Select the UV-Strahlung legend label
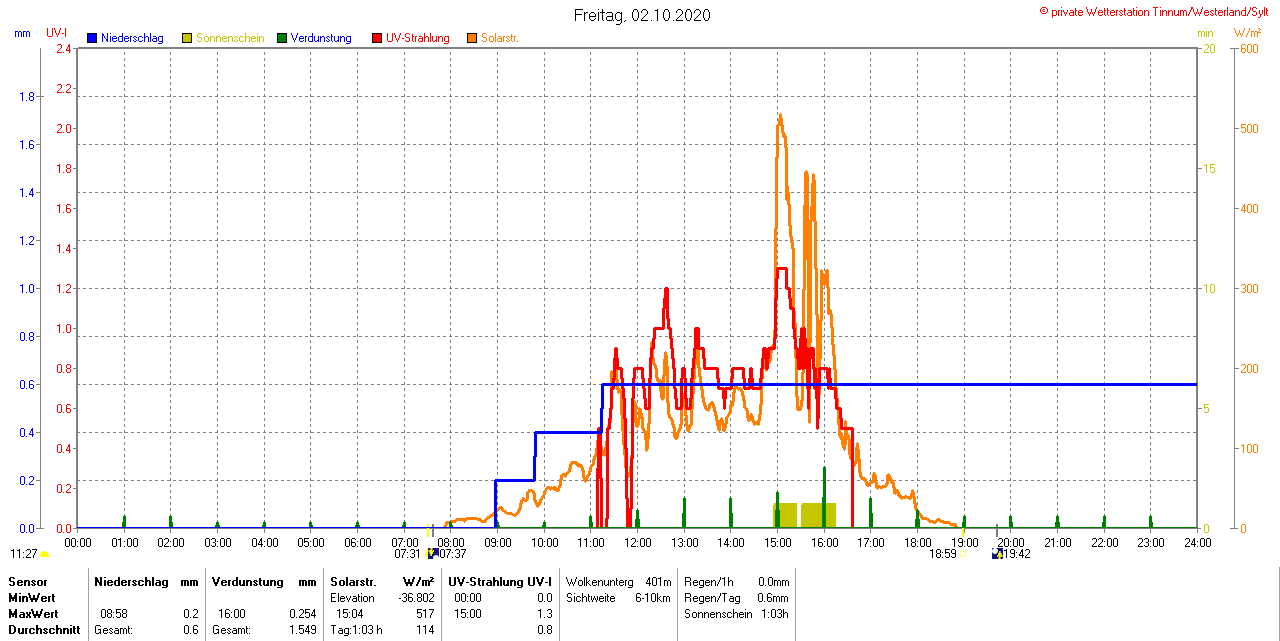The width and height of the screenshot is (1280, 641). click(x=418, y=38)
